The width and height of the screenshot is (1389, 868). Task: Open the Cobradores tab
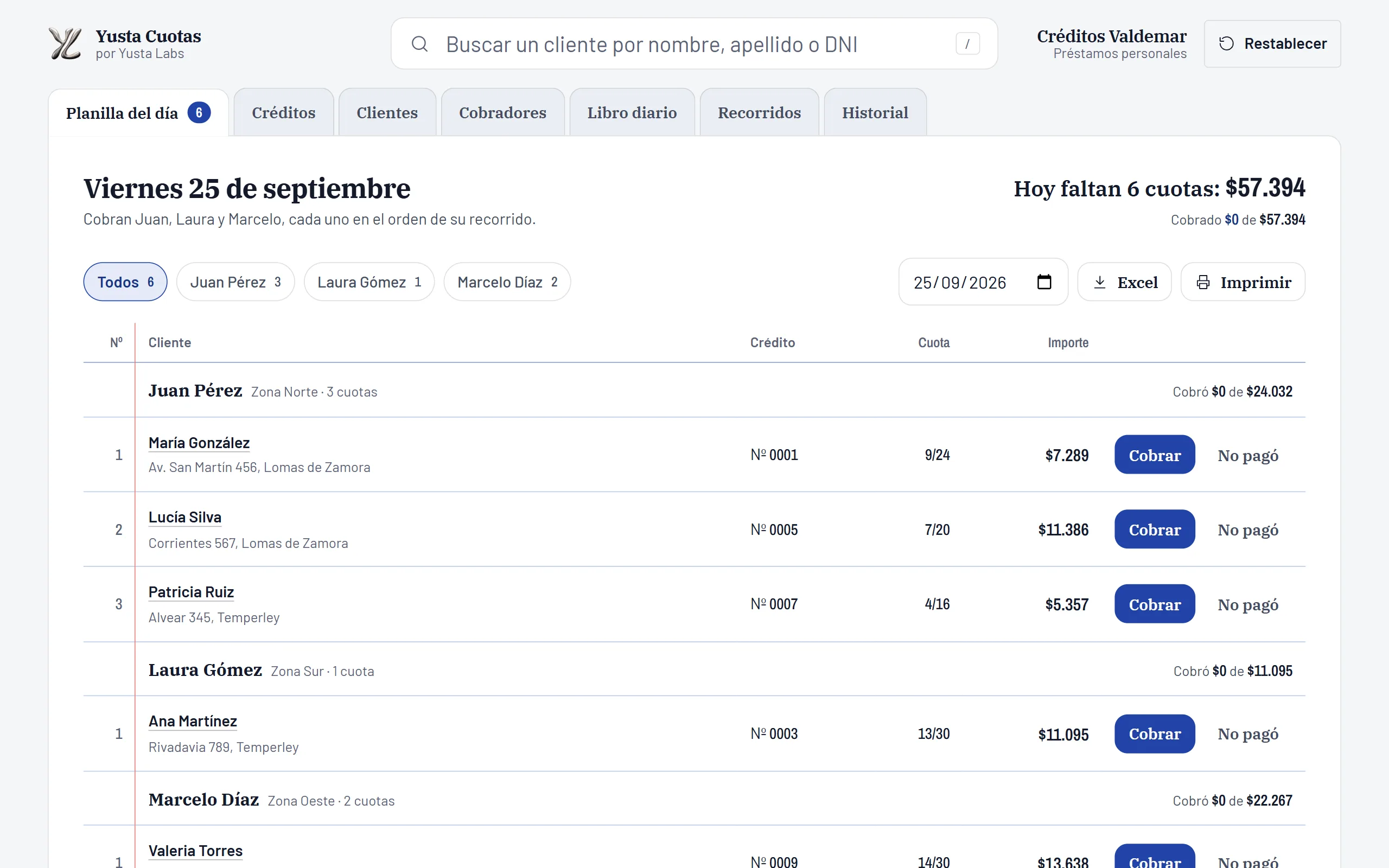tap(502, 112)
